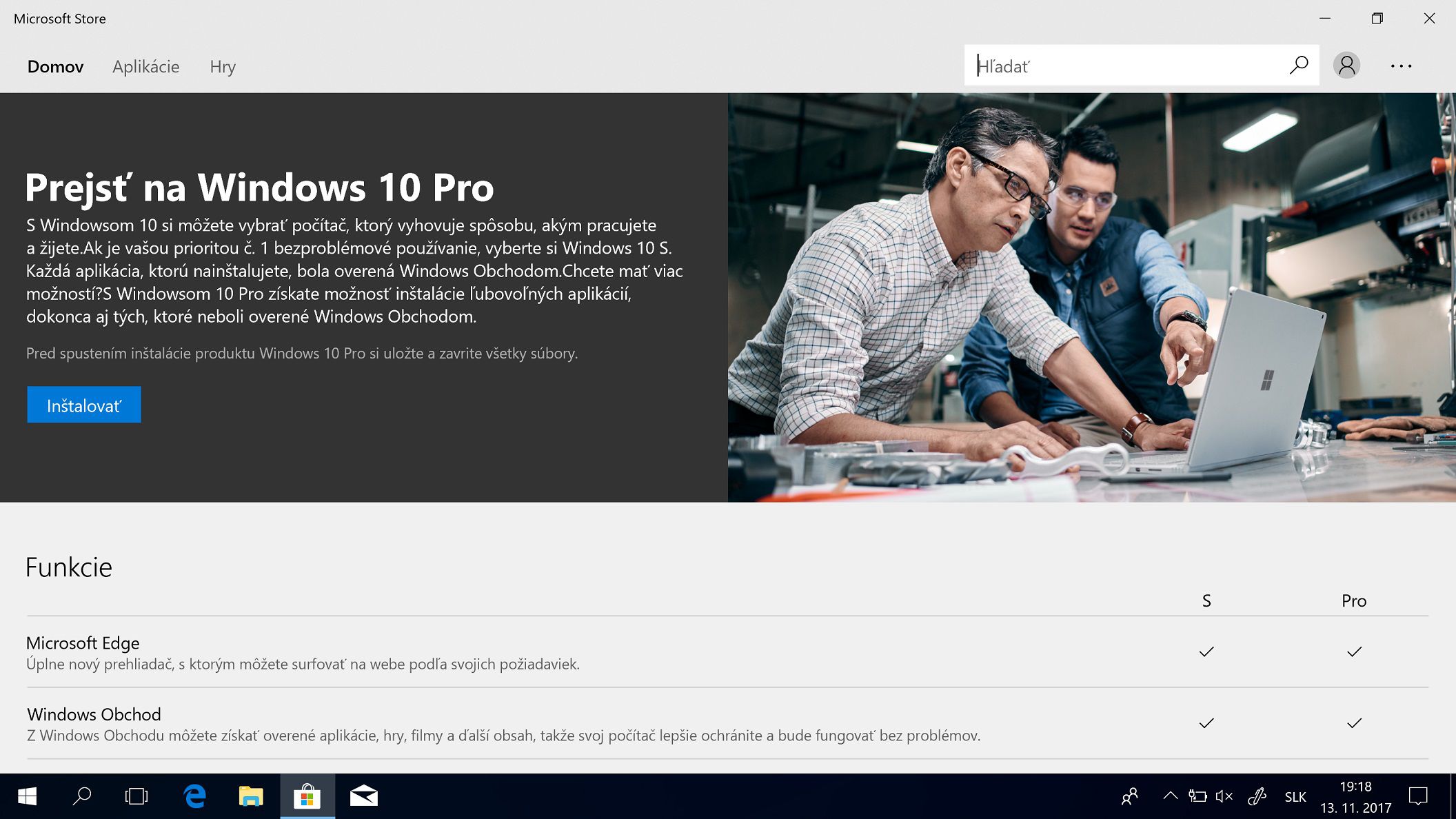Click Windows Obchod checkmark in S column
This screenshot has height=819, width=1456.
1206,723
